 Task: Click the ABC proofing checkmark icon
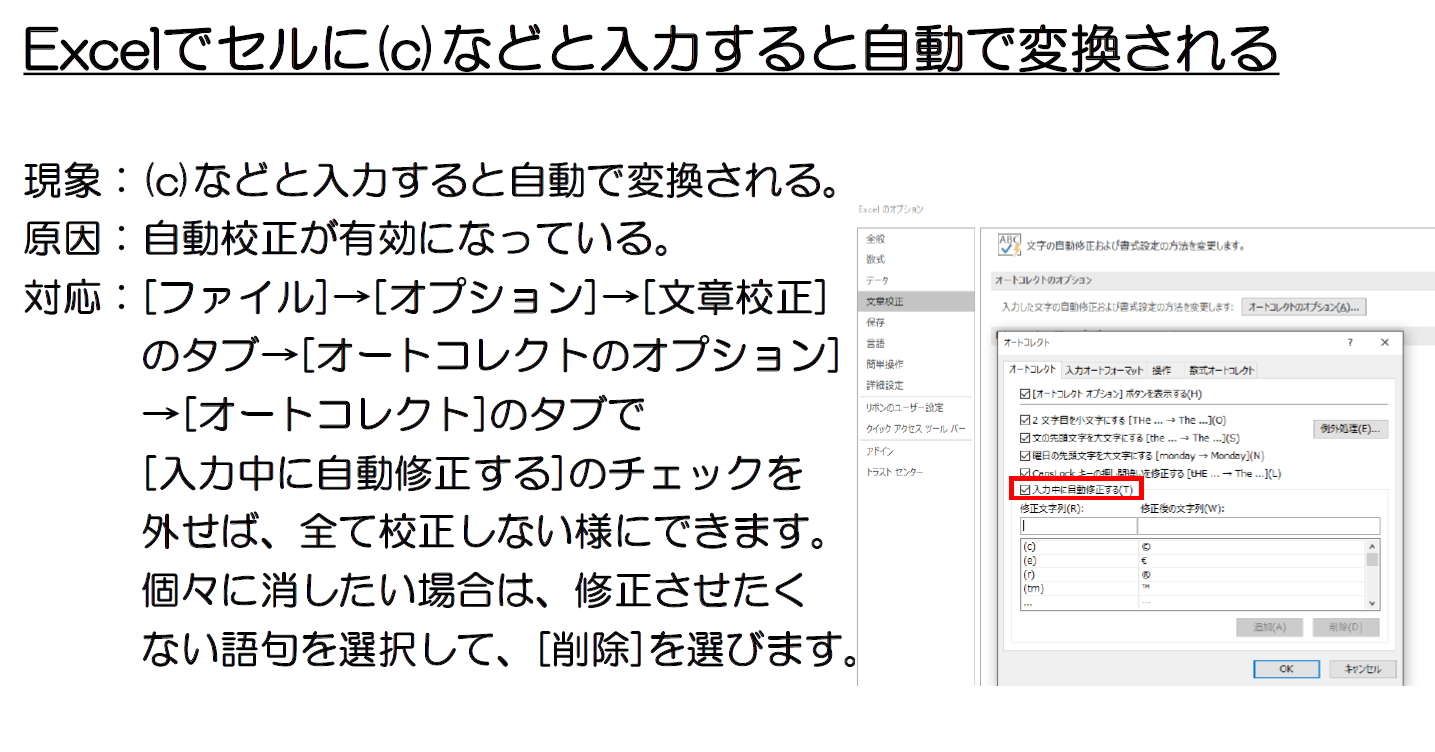[1010, 246]
